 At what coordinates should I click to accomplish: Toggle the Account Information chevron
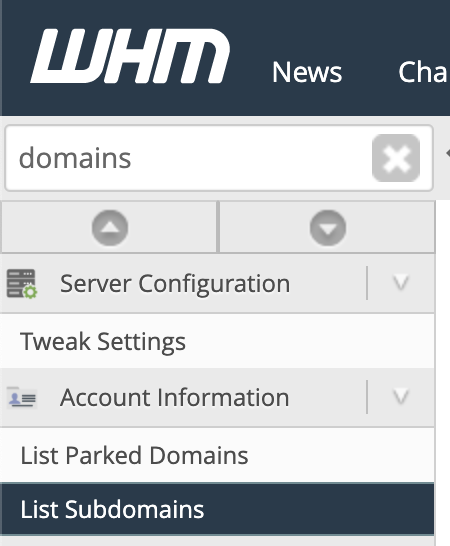click(401, 397)
